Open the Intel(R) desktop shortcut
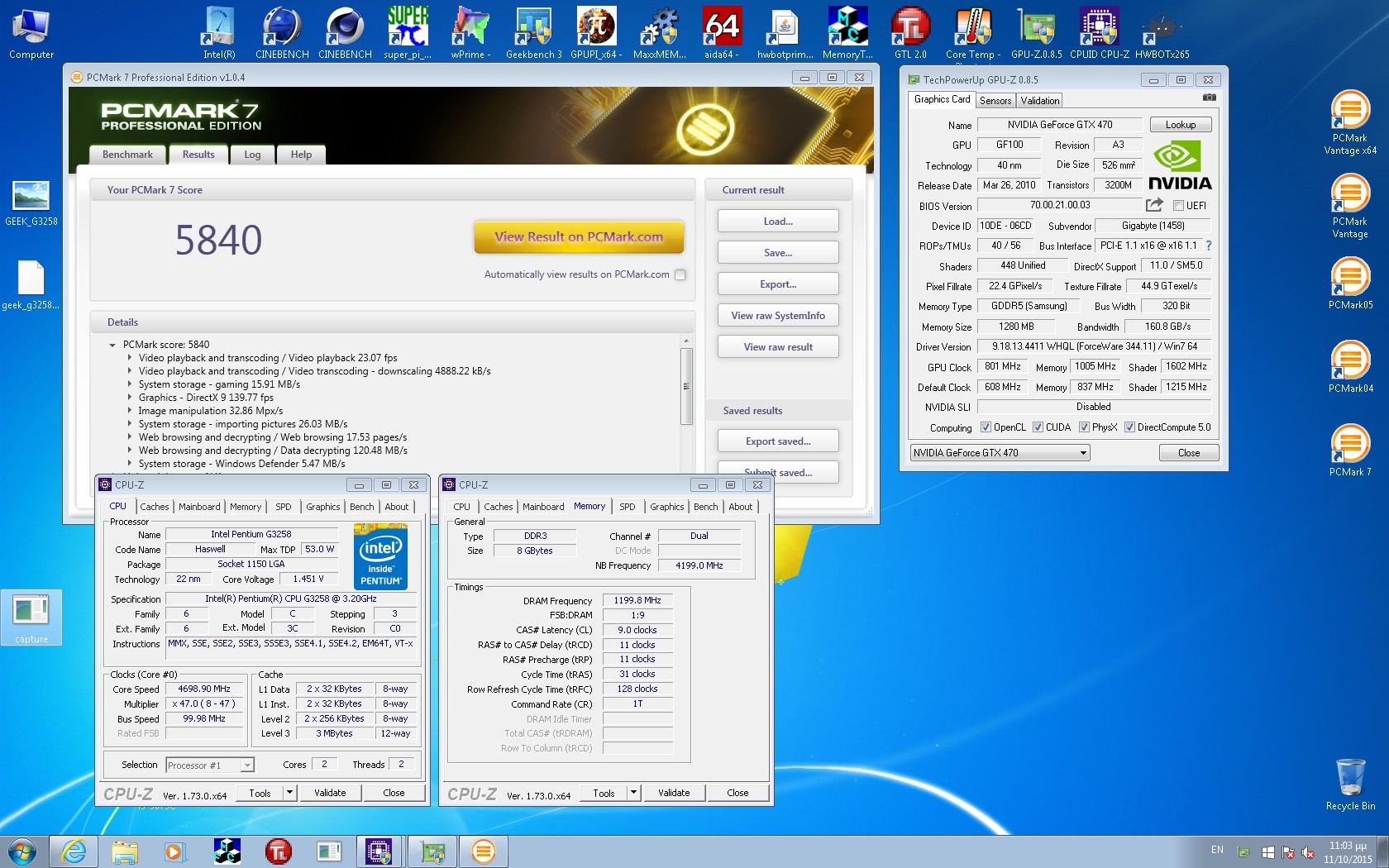 click(219, 33)
